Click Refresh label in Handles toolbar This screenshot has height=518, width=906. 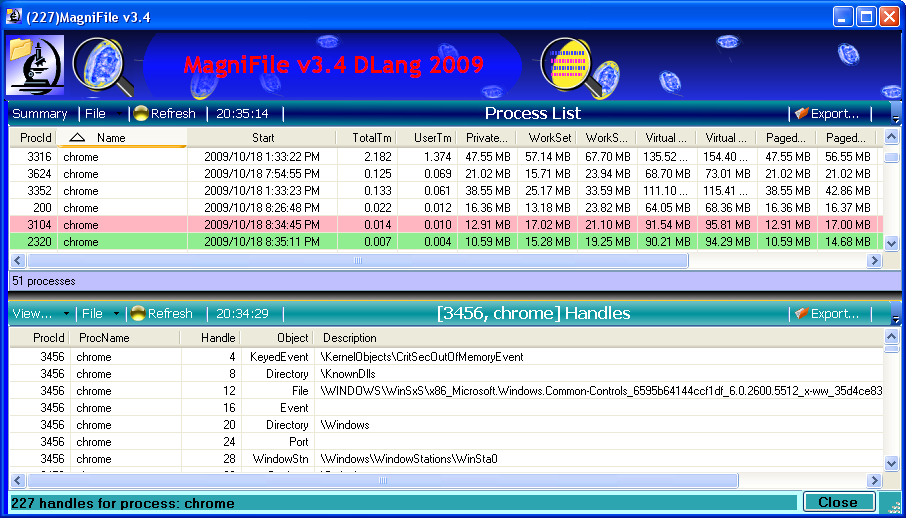coord(170,314)
